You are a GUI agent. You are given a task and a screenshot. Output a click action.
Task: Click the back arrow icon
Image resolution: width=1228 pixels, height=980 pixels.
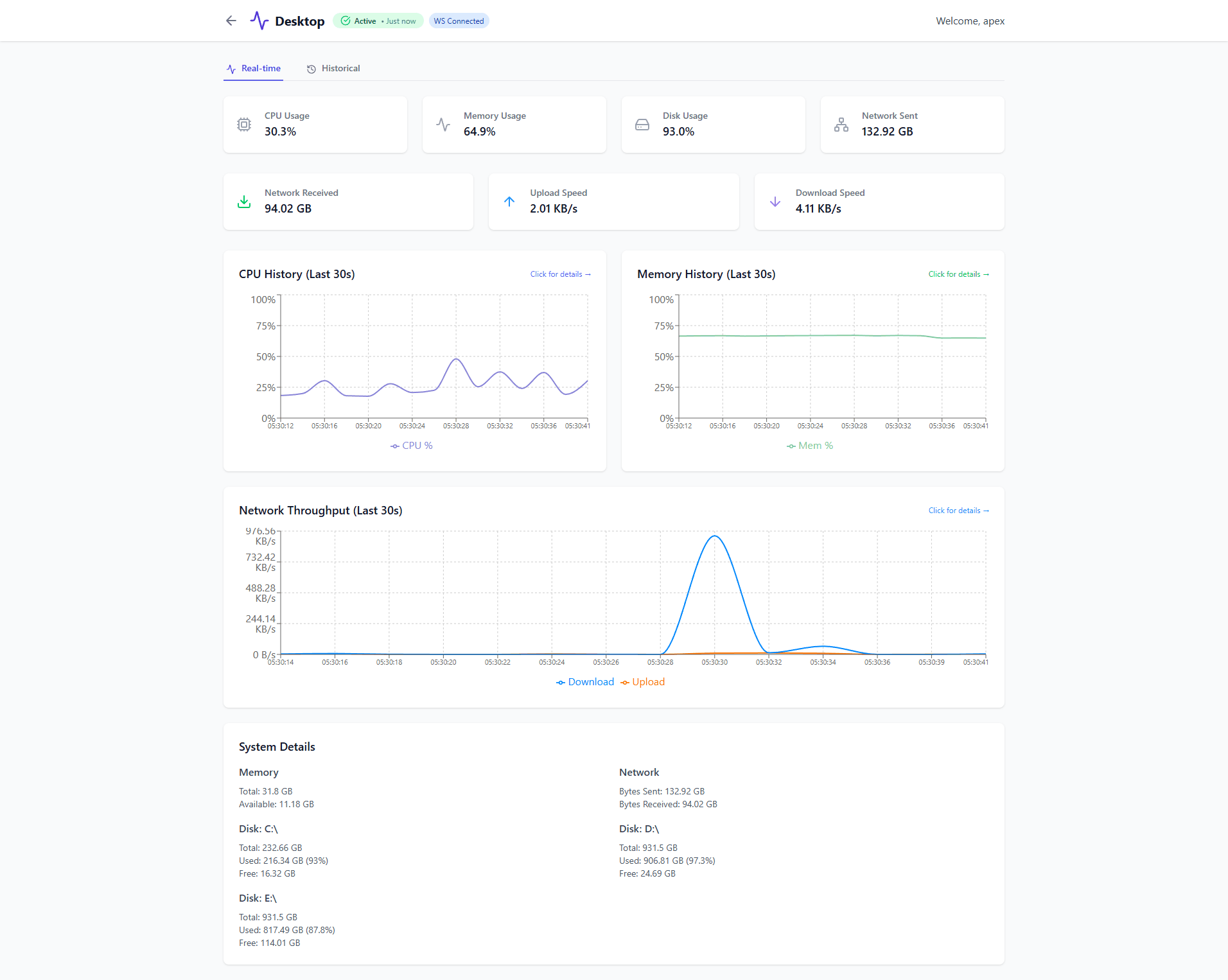click(231, 21)
